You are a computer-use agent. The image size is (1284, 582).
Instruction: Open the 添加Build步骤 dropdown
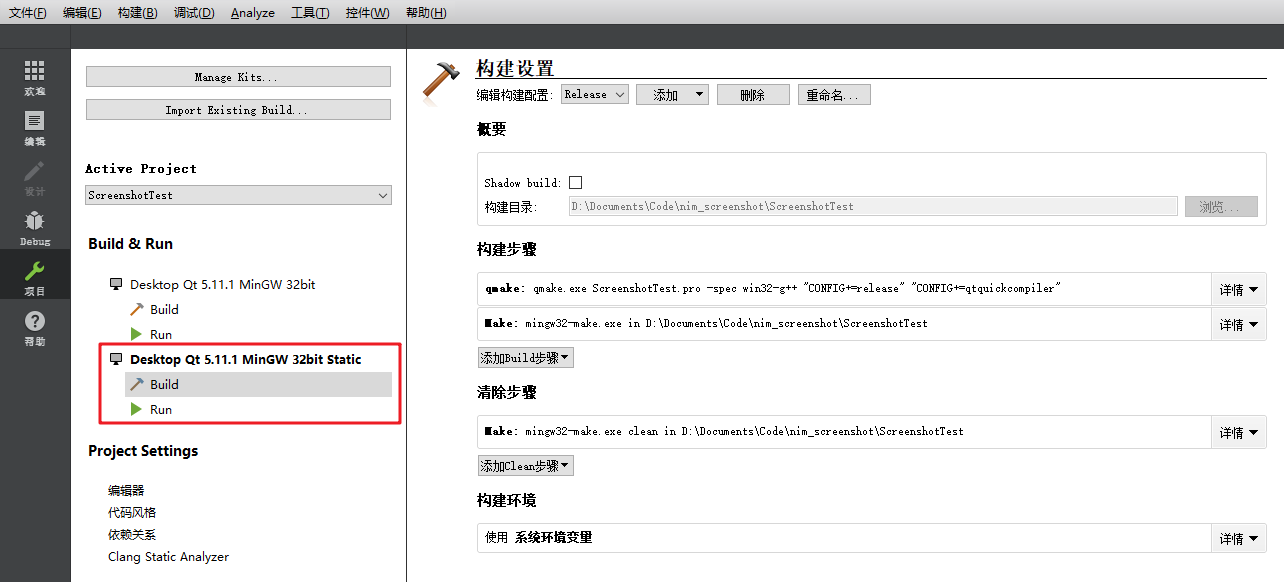526,358
